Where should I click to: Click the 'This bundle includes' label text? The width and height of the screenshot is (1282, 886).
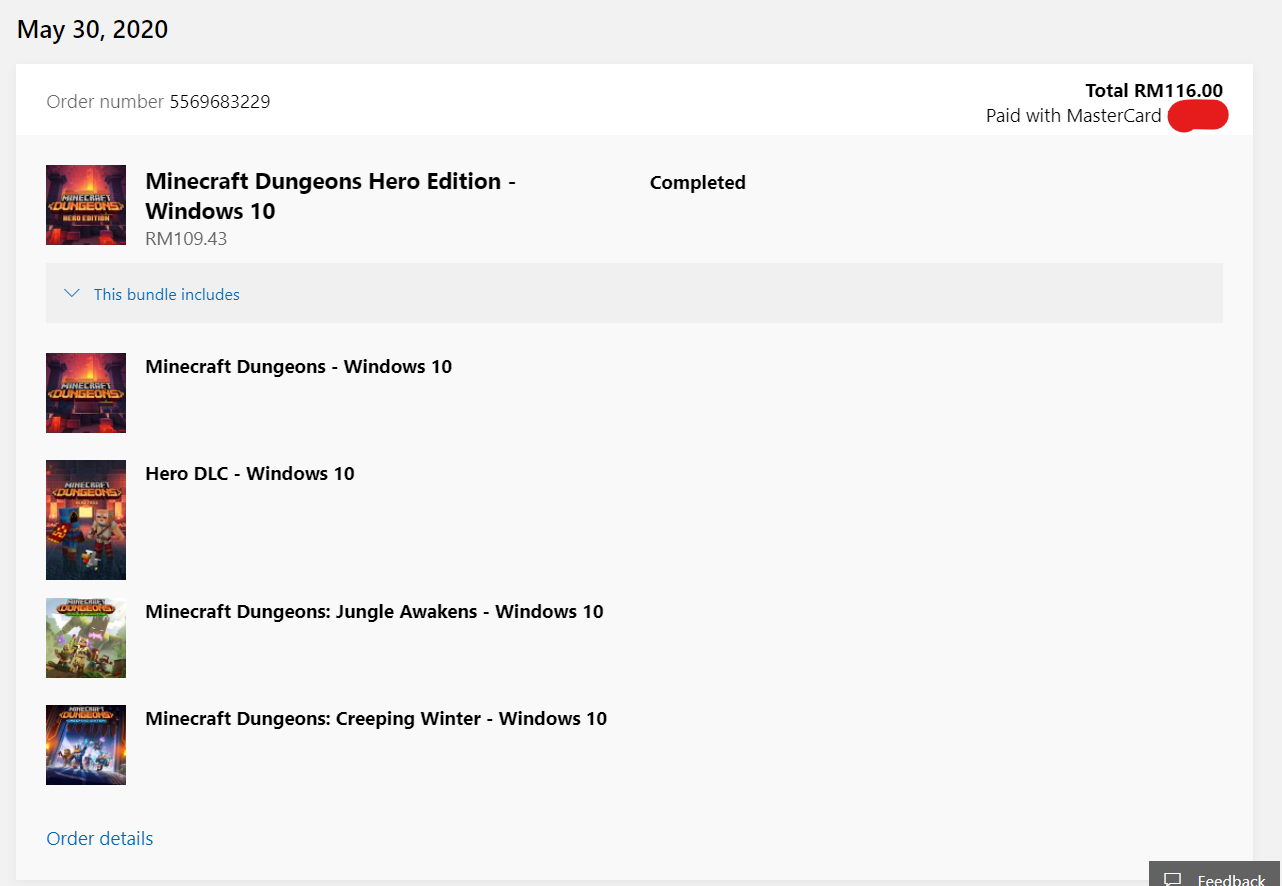point(167,294)
